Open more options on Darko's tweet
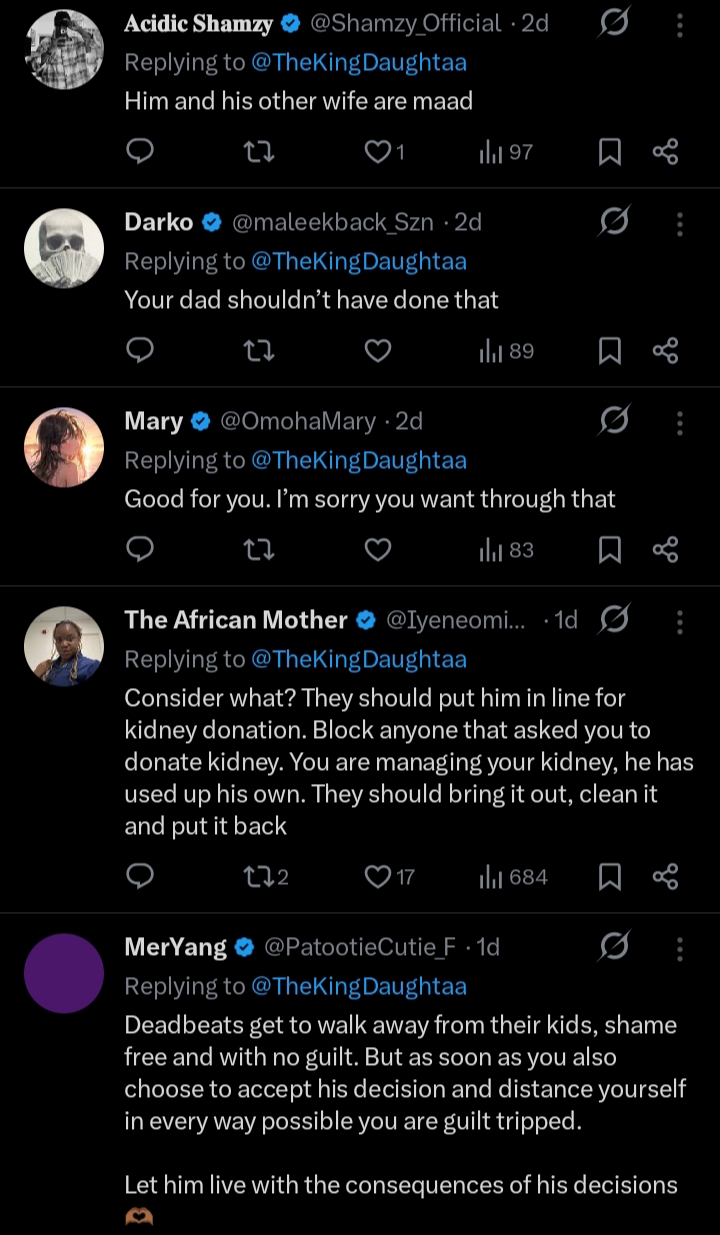720x1235 pixels. pos(680,223)
